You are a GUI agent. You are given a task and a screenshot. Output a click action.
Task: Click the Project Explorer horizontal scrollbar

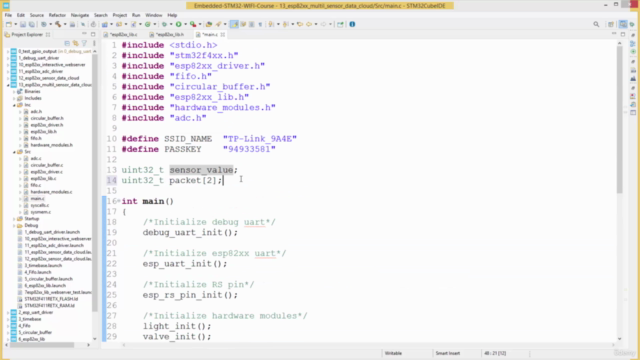pos(42,345)
